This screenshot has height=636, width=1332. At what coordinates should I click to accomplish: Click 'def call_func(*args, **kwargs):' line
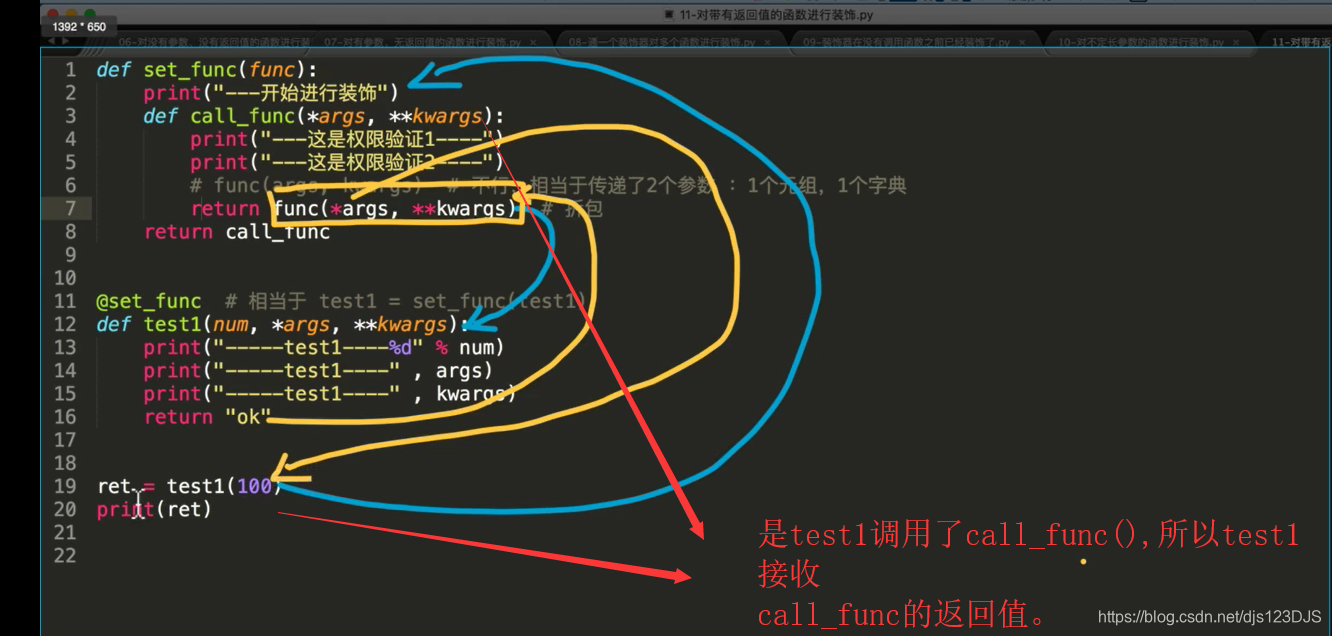(x=324, y=116)
